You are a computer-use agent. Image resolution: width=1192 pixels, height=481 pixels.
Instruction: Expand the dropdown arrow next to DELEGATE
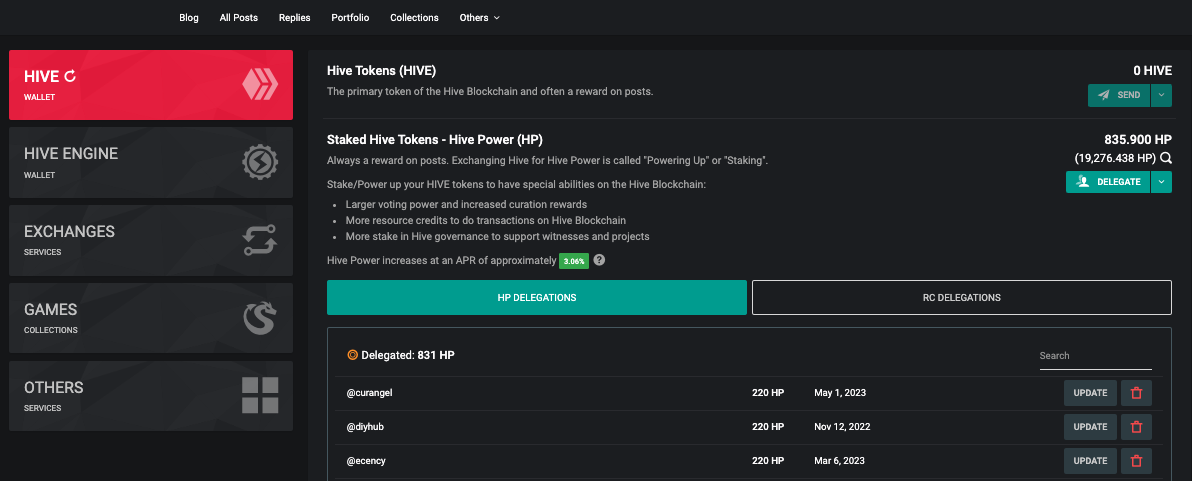click(1162, 182)
